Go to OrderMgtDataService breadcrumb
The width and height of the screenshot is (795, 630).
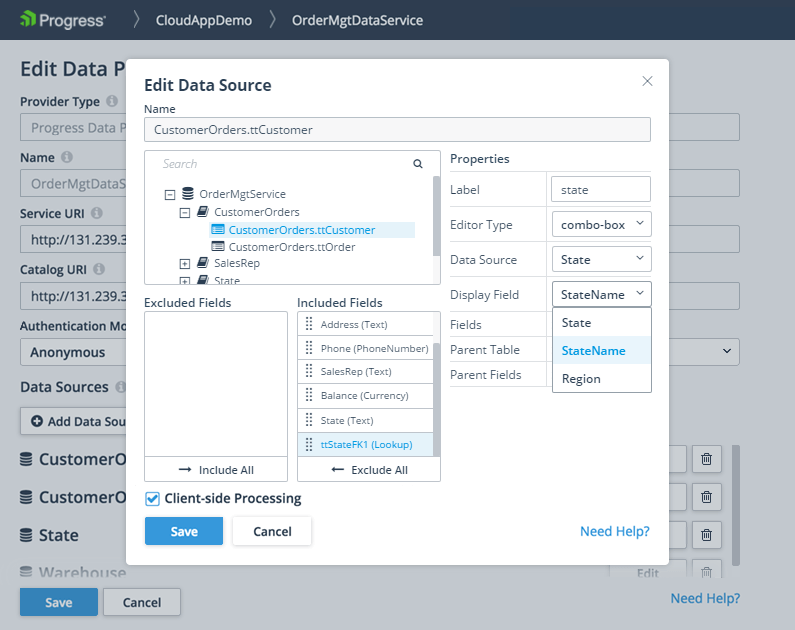tap(357, 20)
